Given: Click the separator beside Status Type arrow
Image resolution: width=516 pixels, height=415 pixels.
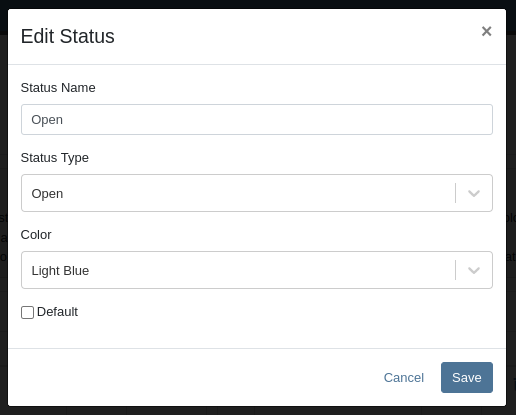Looking at the screenshot, I should coord(455,193).
